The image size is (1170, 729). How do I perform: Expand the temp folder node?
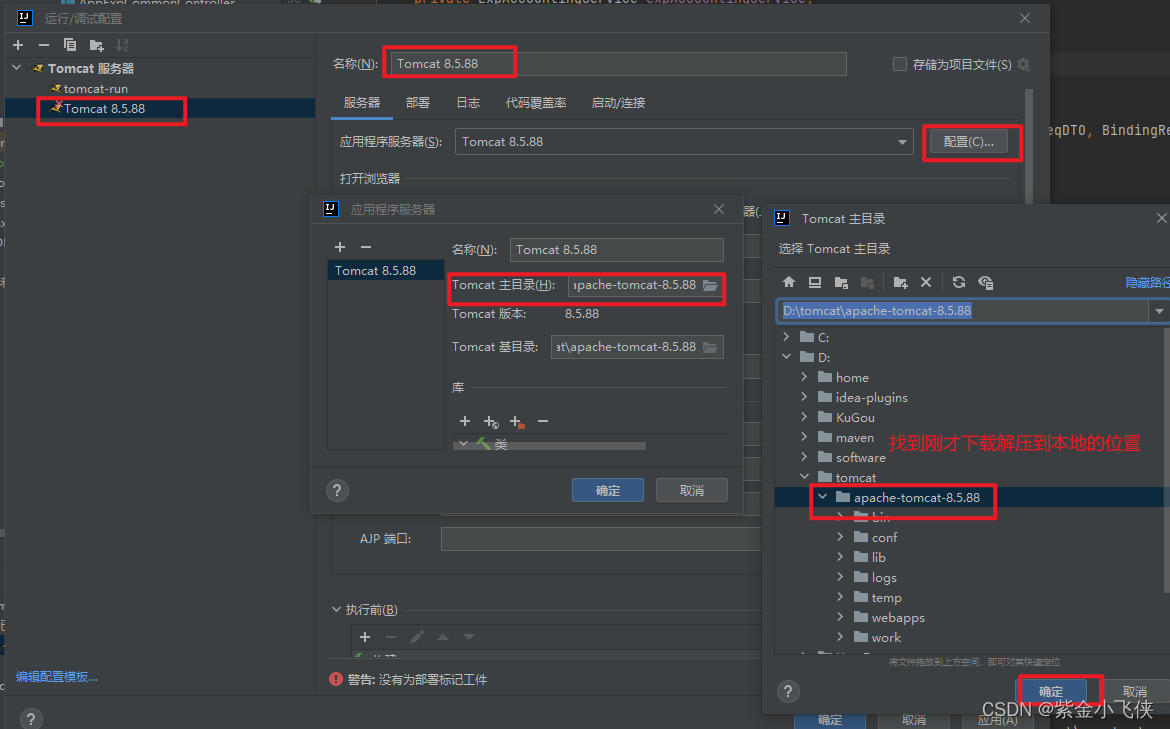click(x=840, y=597)
